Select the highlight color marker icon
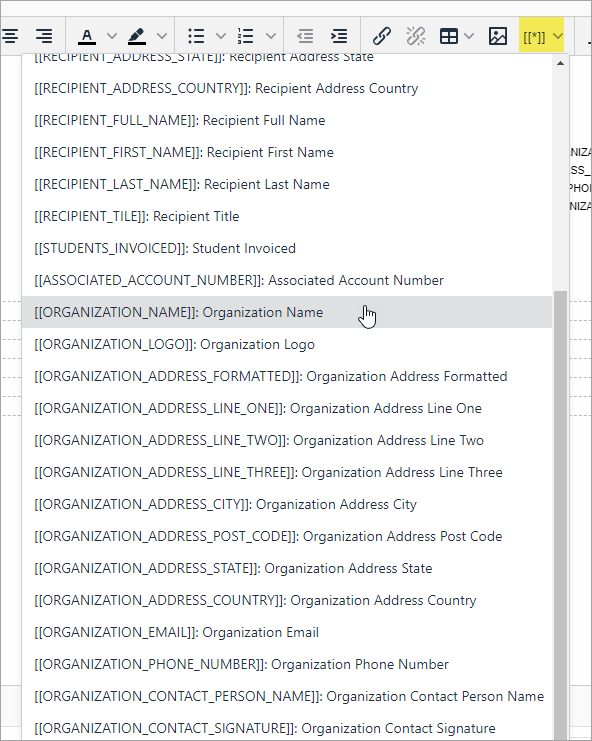 click(137, 36)
